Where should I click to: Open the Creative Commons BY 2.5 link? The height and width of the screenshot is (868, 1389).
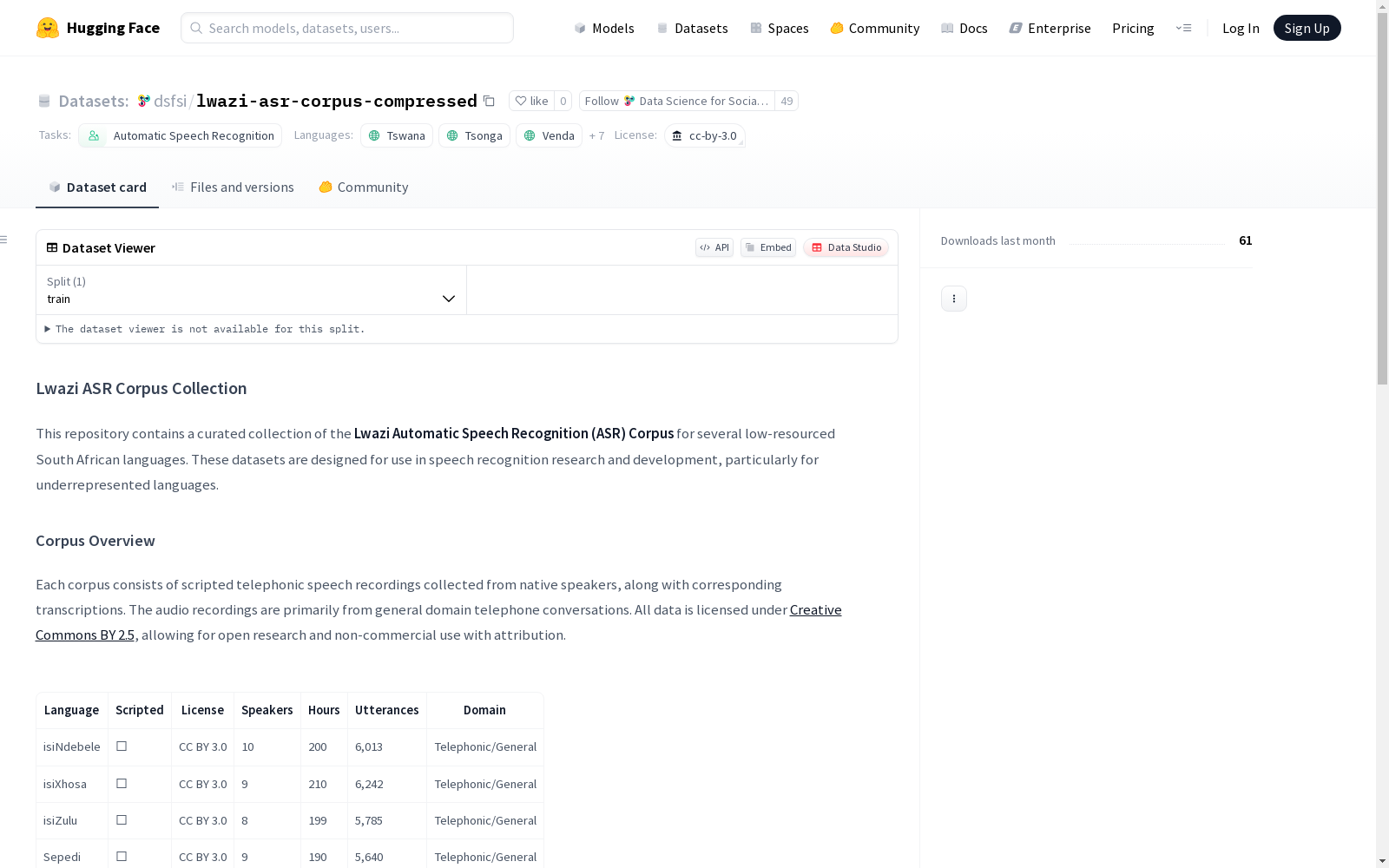click(x=438, y=622)
